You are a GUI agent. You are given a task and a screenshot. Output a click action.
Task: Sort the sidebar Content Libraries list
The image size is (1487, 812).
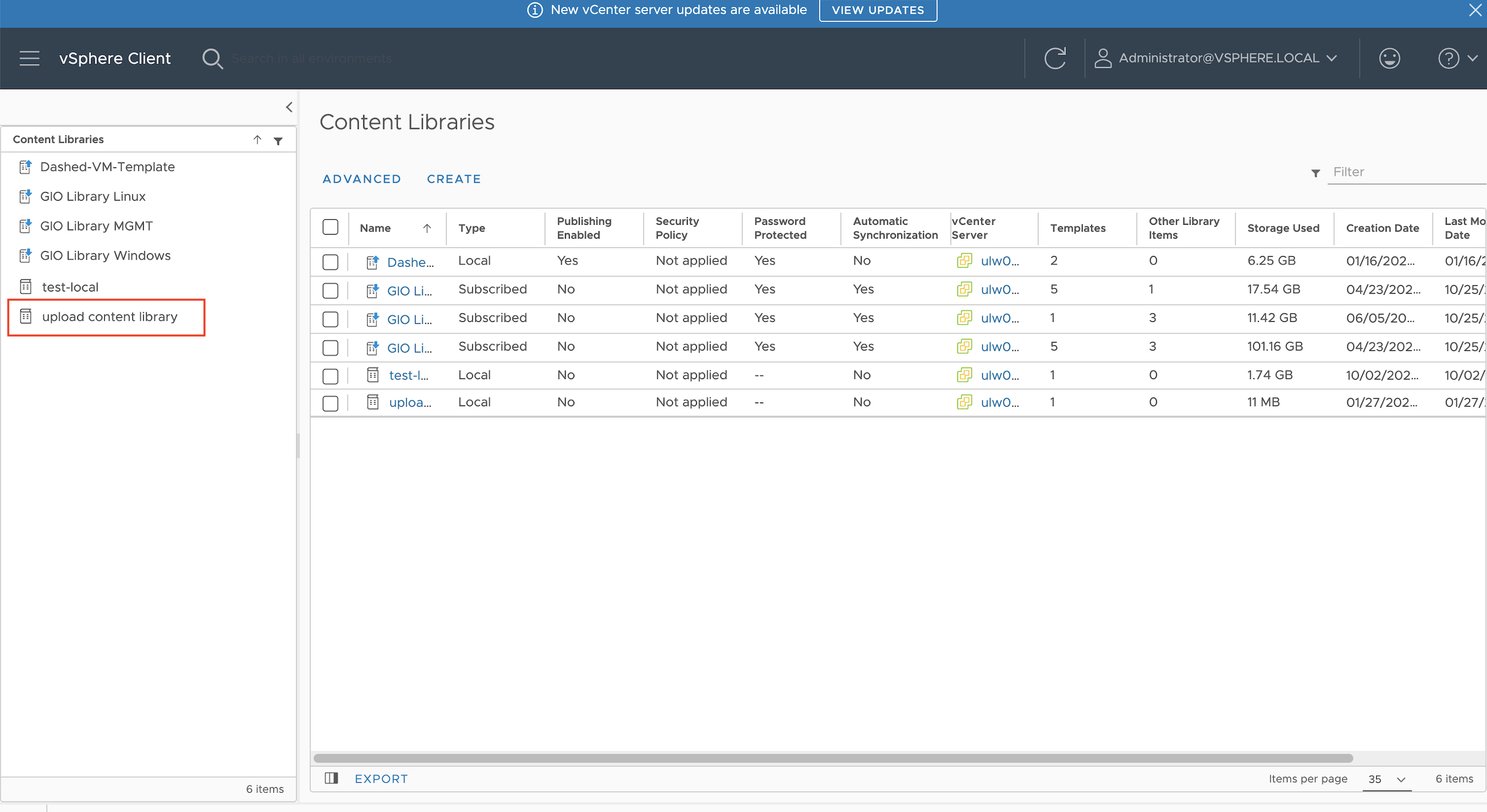(257, 140)
